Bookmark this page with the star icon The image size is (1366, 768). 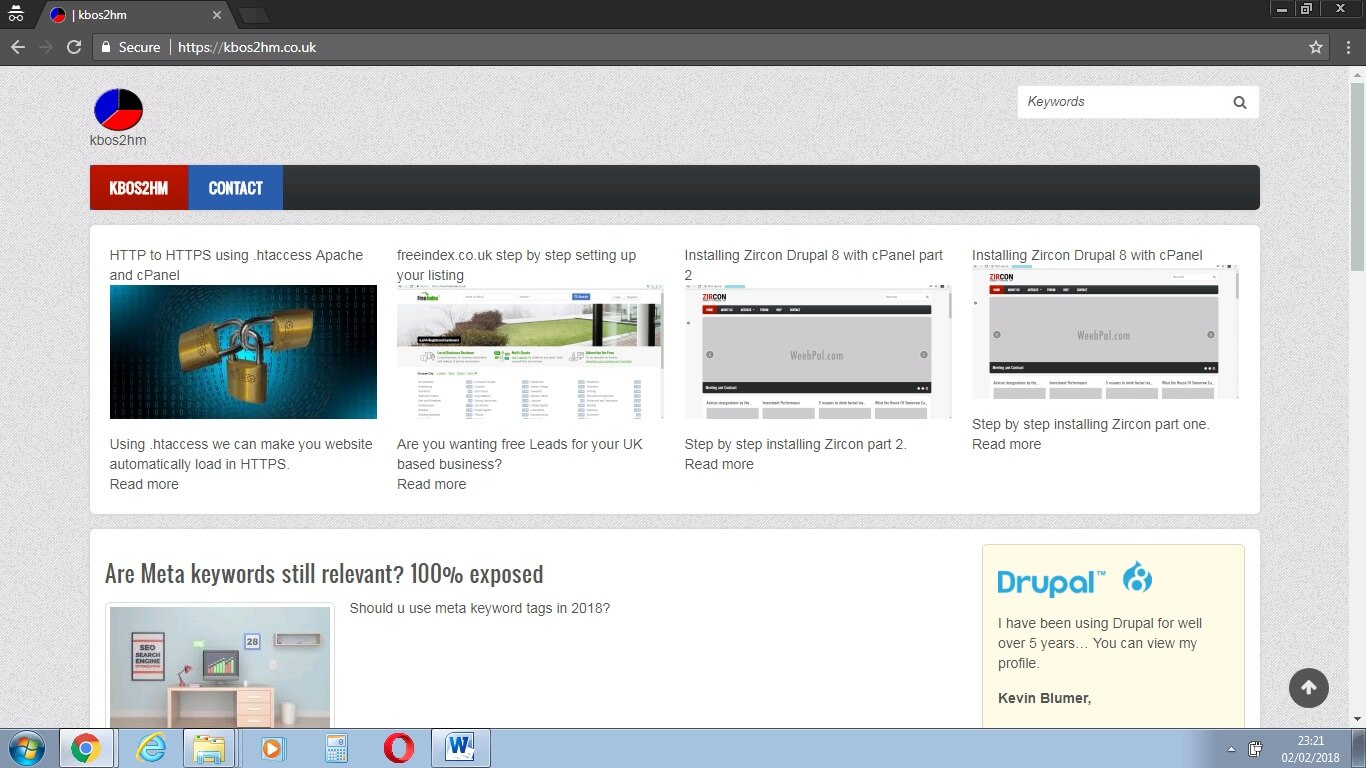click(1316, 47)
